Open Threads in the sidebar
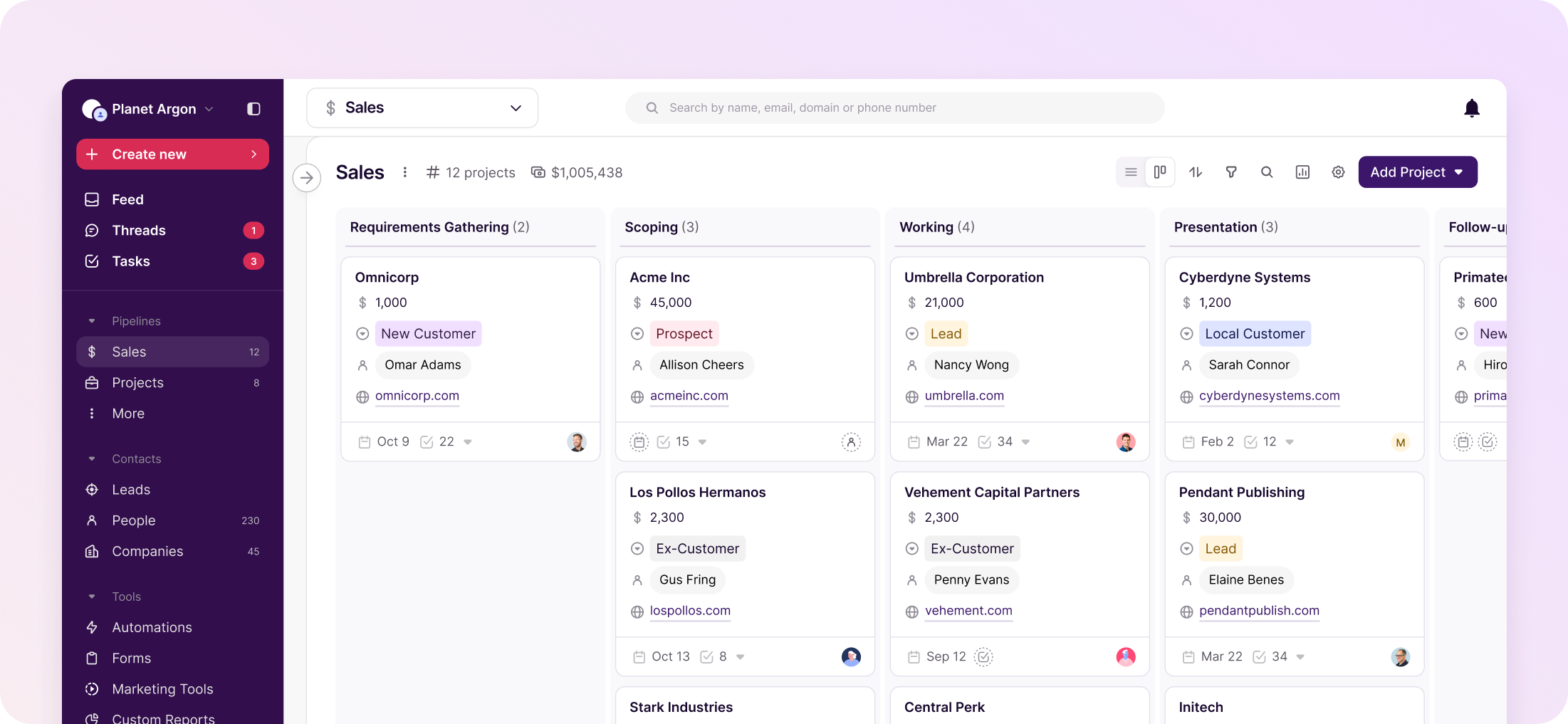 [x=172, y=231]
